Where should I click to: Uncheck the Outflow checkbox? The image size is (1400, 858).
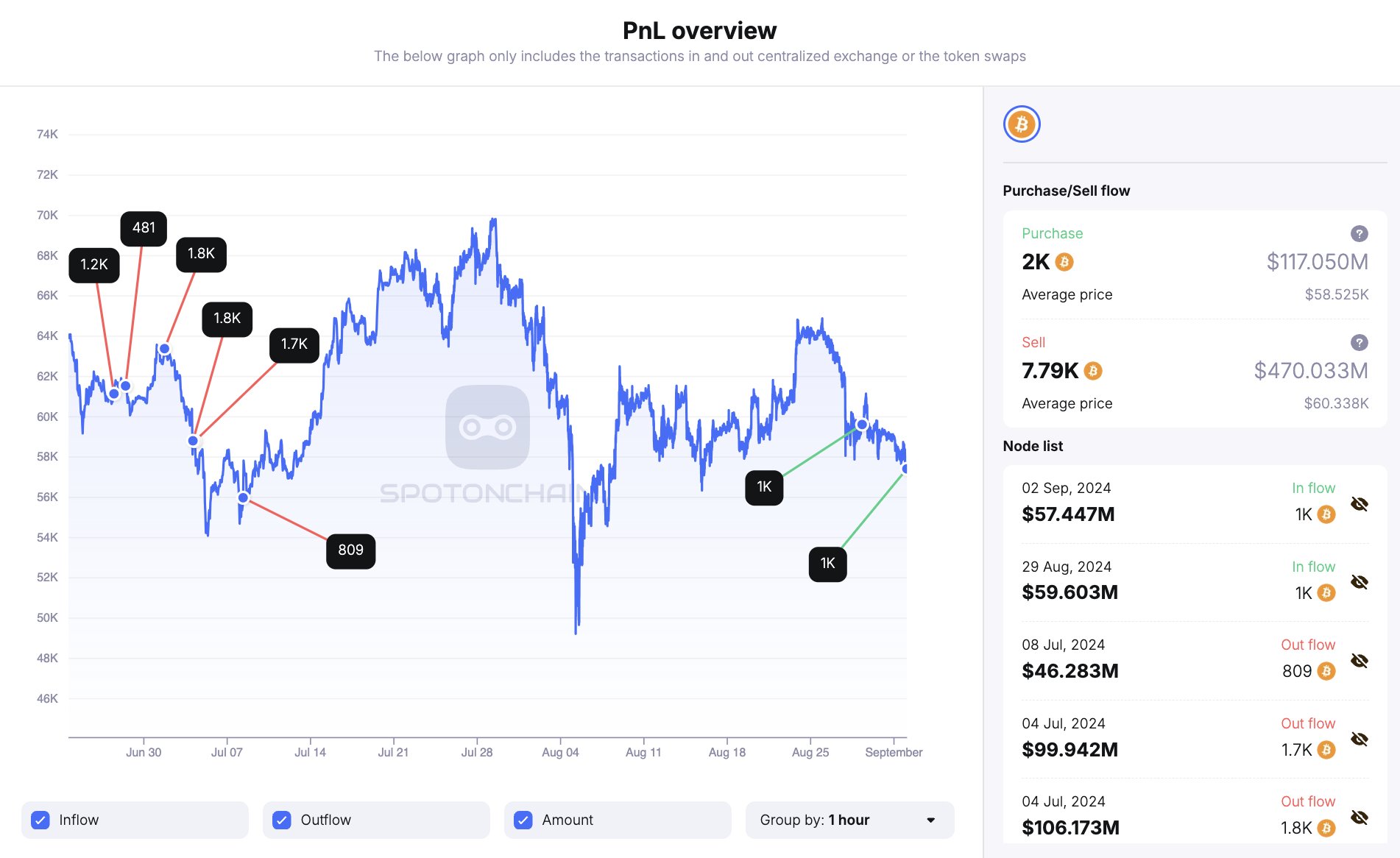click(282, 820)
